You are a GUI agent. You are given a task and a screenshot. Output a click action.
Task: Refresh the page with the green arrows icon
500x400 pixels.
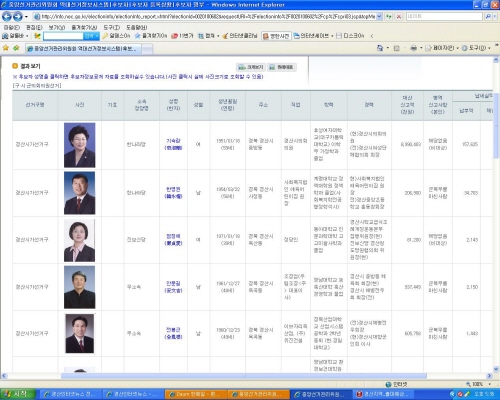[x=389, y=16]
